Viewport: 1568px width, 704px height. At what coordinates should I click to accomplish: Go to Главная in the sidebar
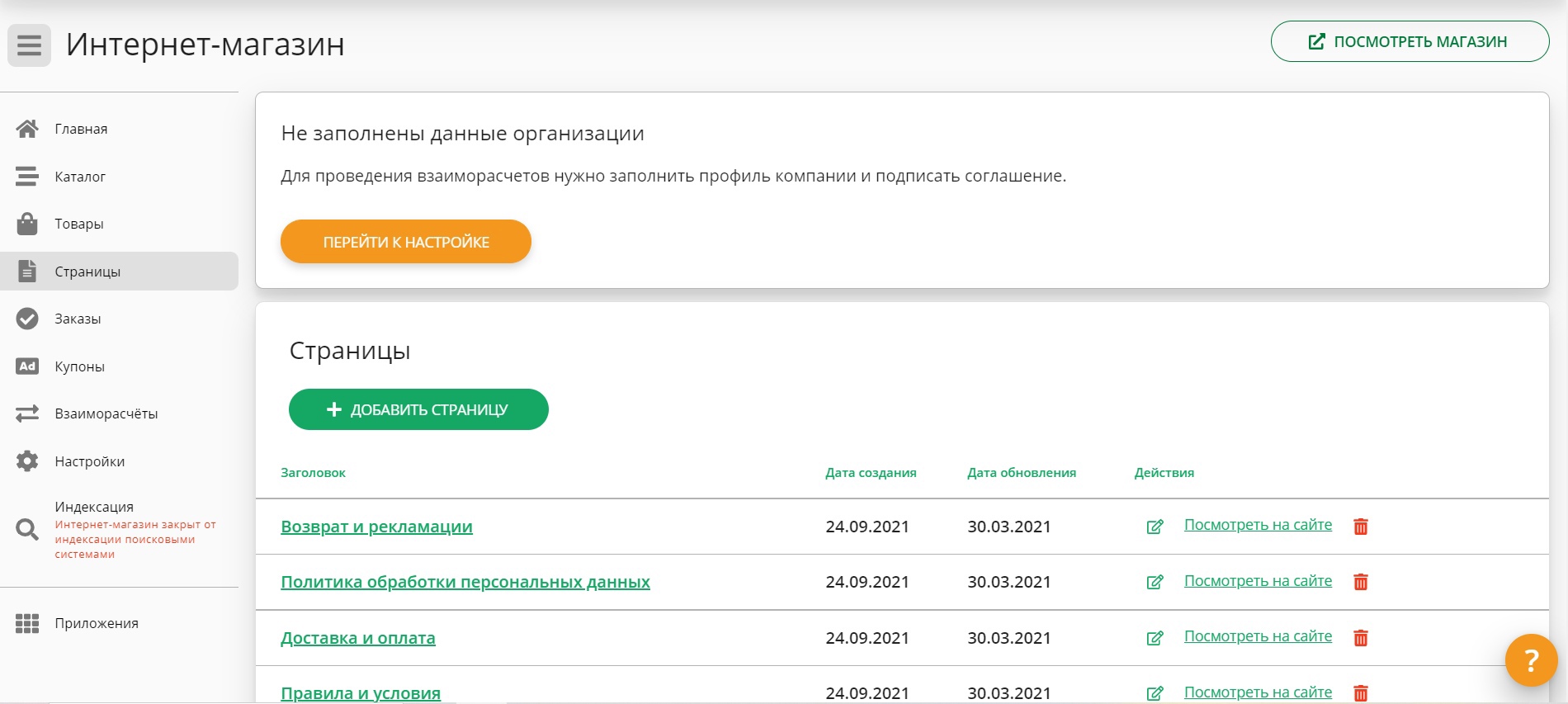click(x=119, y=129)
